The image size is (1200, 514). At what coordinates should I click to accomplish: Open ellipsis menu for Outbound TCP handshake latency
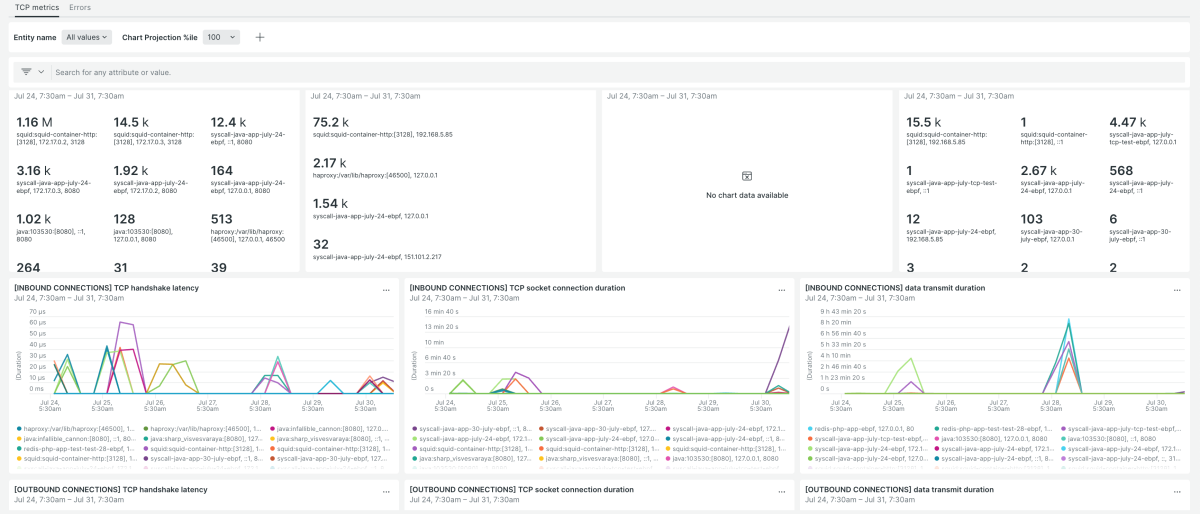[x=386, y=491]
